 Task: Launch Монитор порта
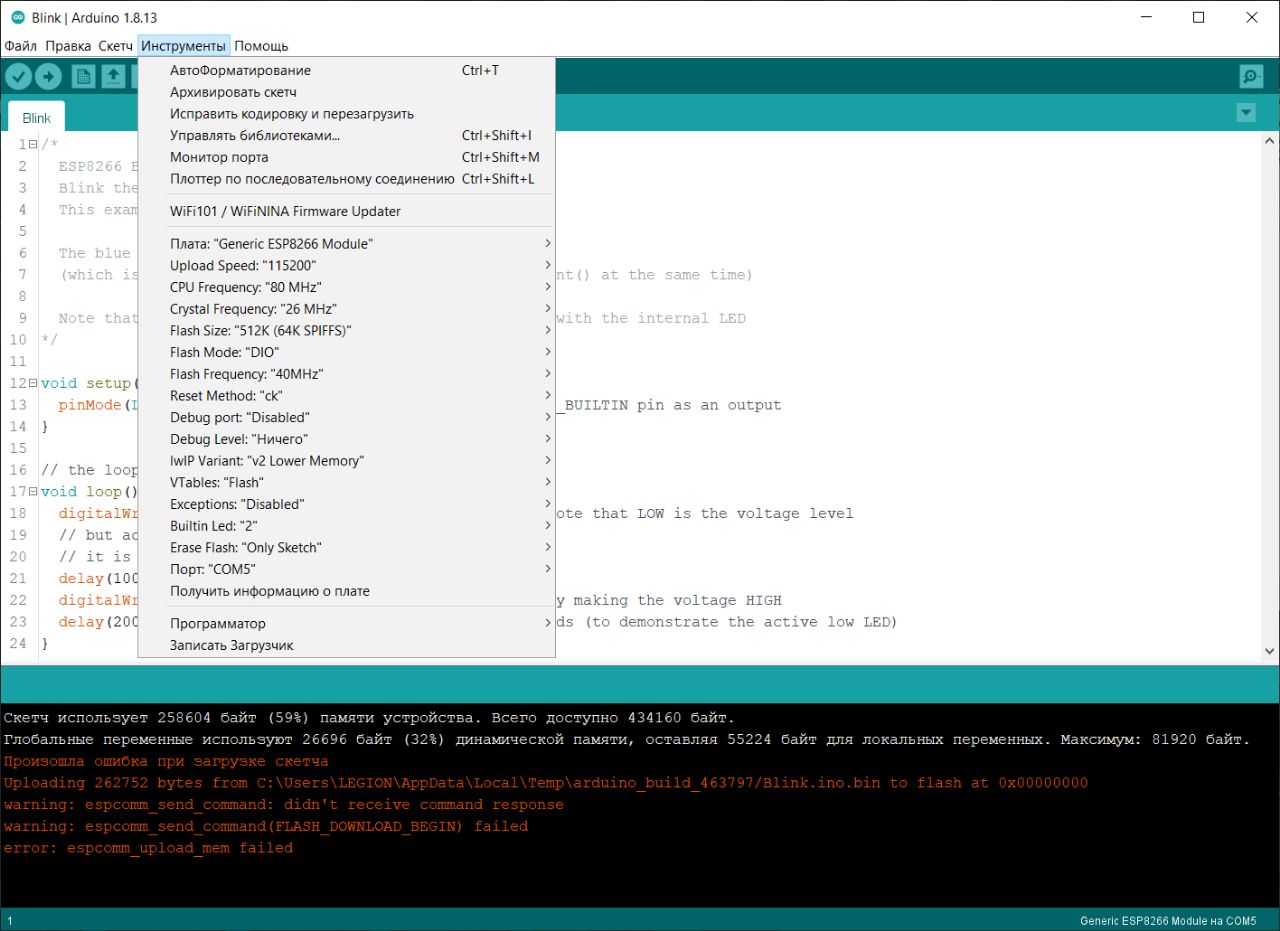point(346,157)
